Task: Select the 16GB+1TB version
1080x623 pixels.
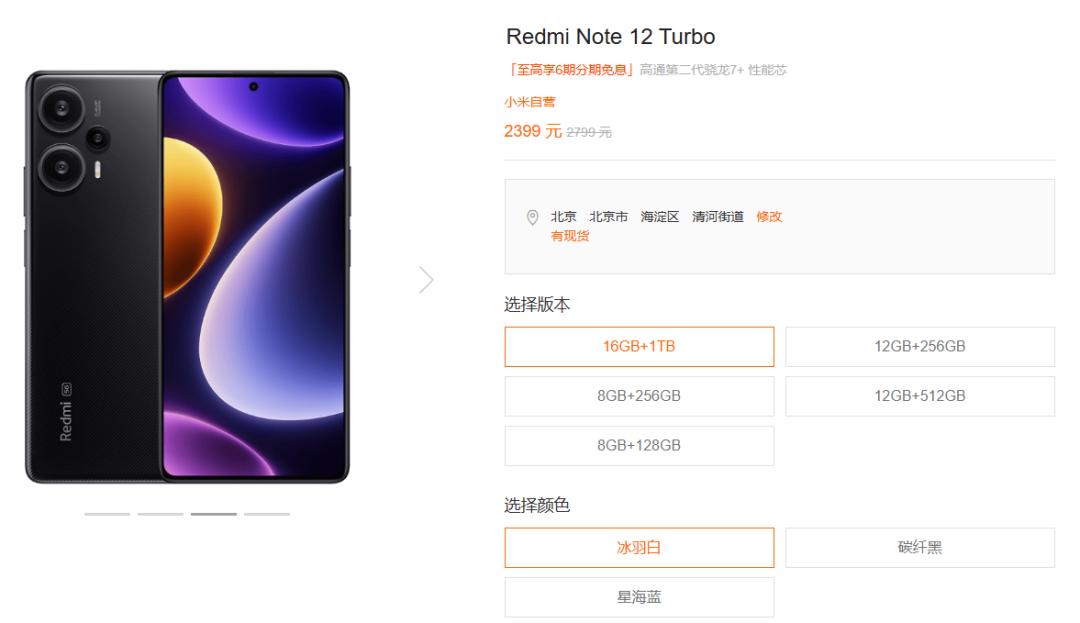Action: (x=639, y=346)
